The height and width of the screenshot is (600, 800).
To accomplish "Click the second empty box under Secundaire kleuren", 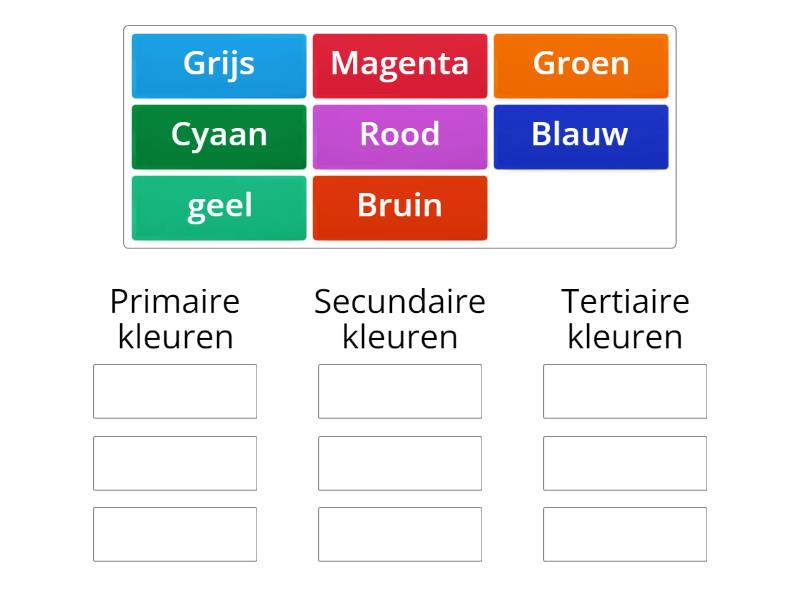I will (400, 463).
